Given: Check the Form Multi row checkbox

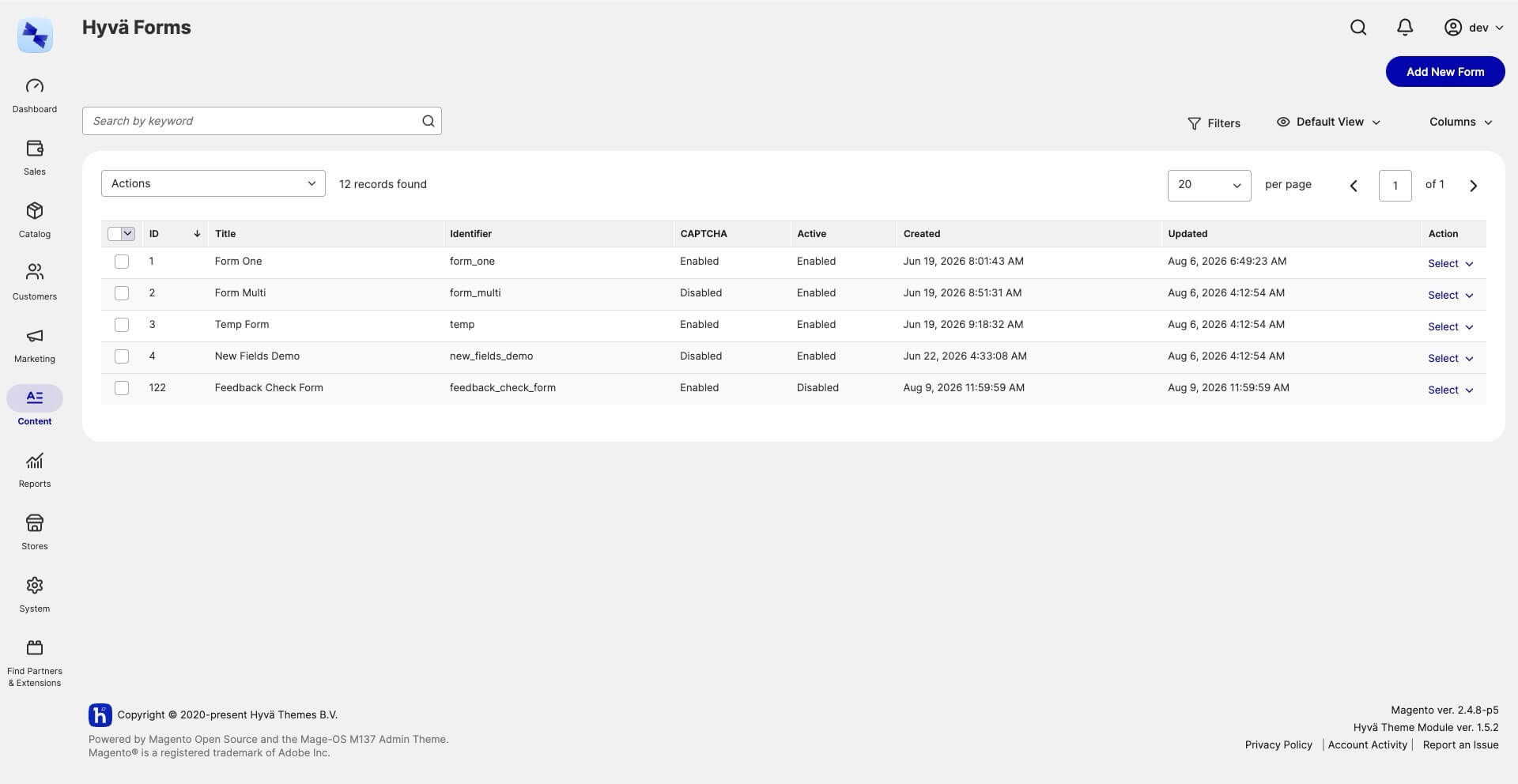Looking at the screenshot, I should pos(122,293).
